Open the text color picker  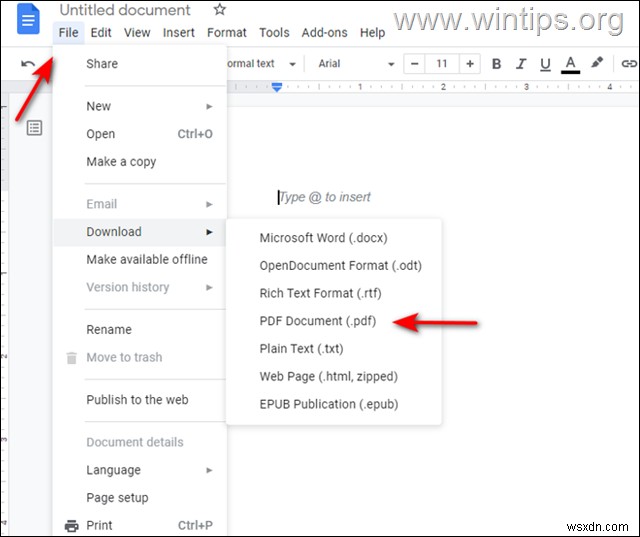(x=570, y=64)
